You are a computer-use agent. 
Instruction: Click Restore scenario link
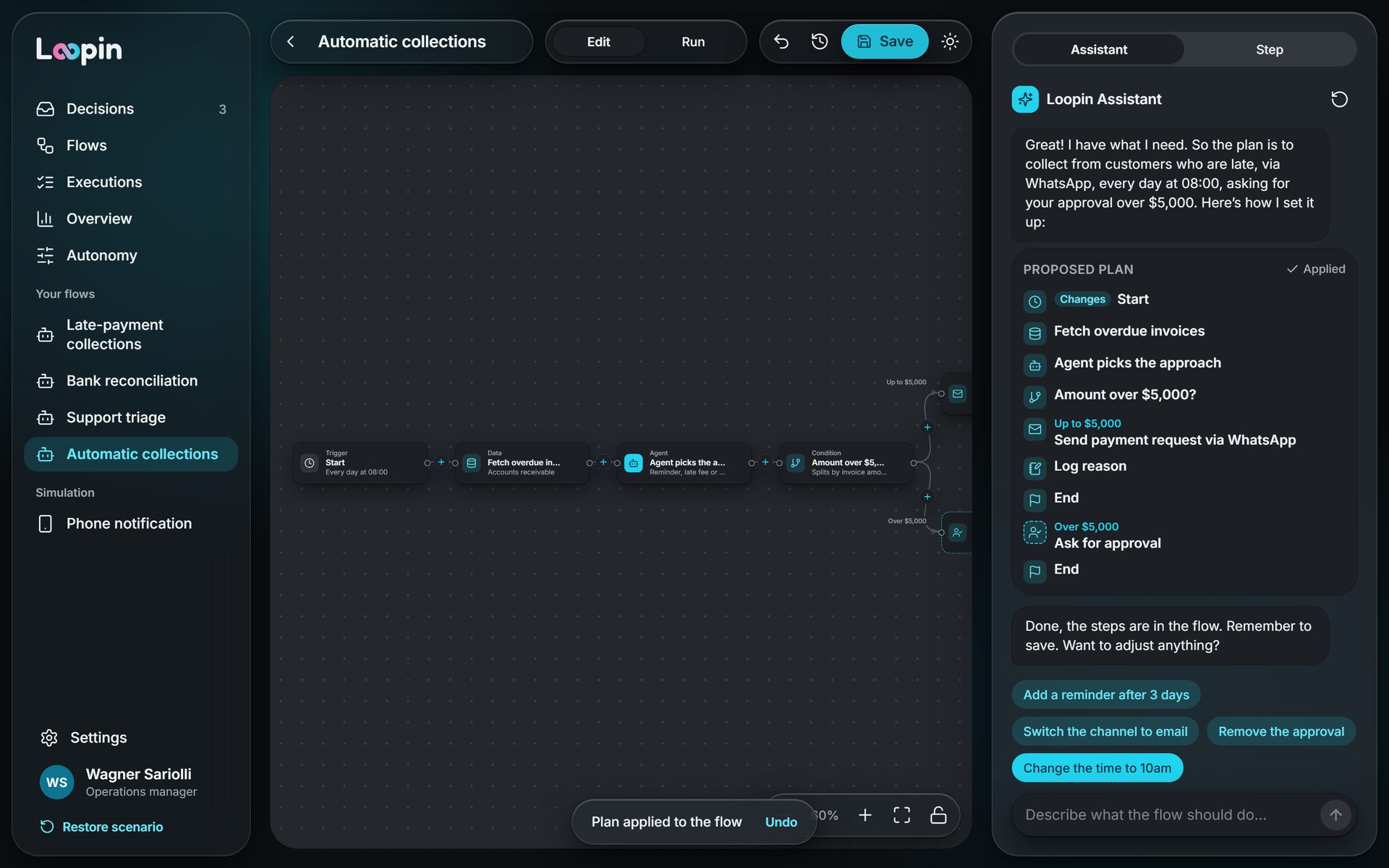101,827
